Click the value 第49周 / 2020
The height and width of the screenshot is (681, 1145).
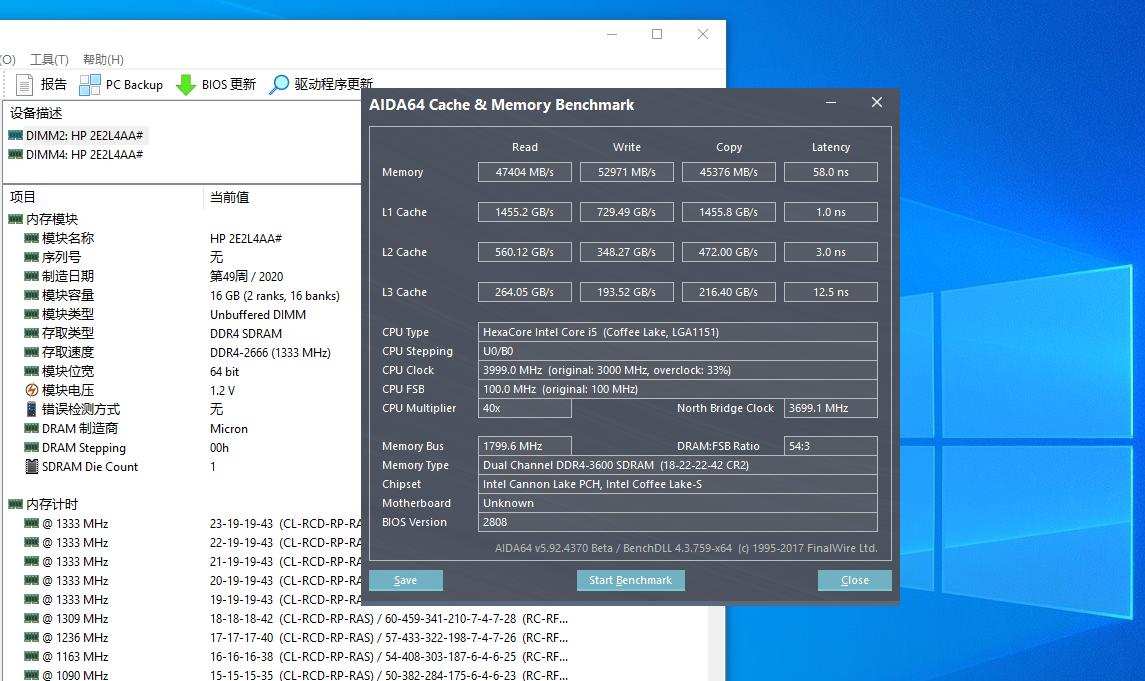coord(246,277)
